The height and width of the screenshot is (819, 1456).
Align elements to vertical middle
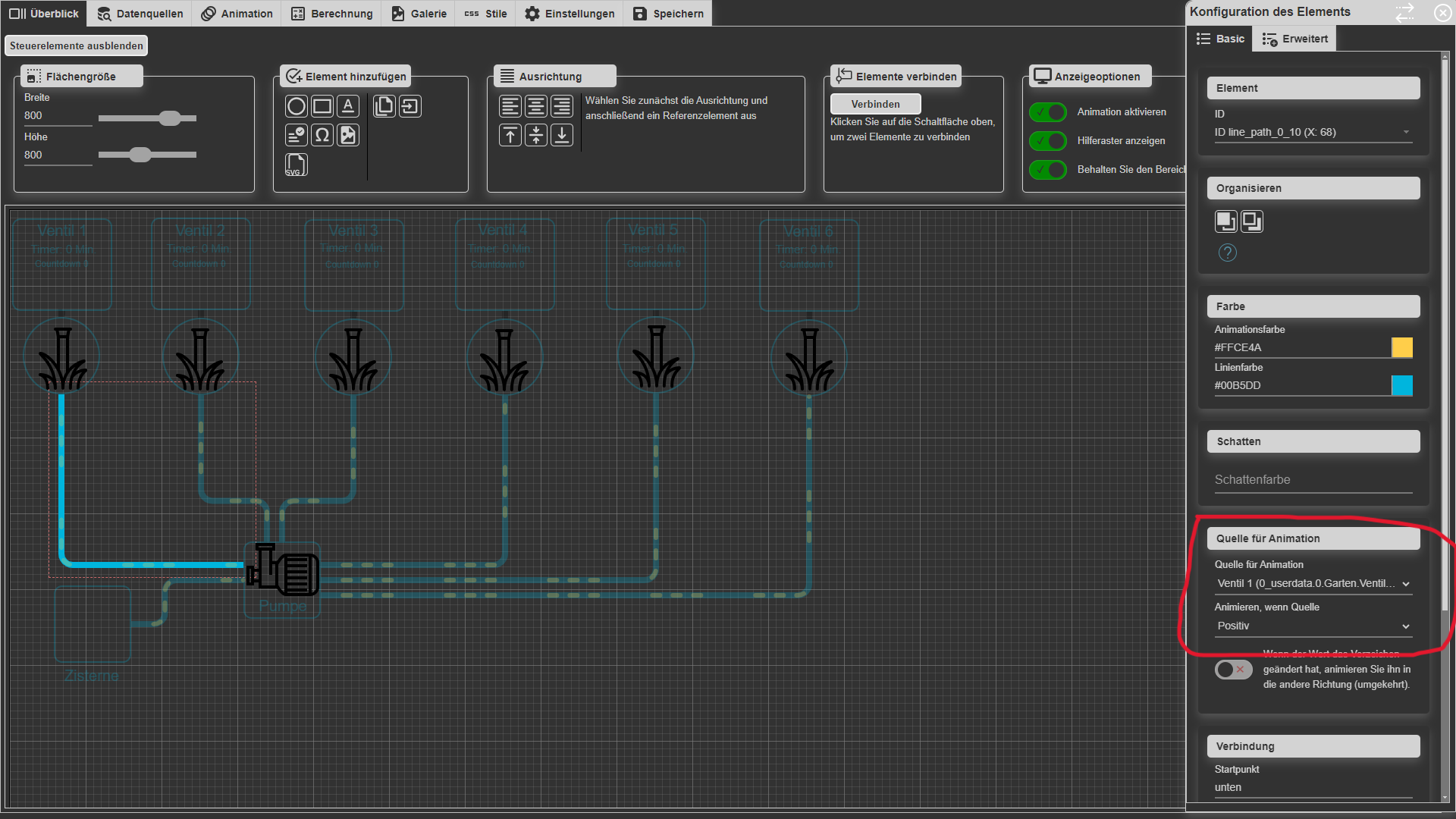coord(536,135)
